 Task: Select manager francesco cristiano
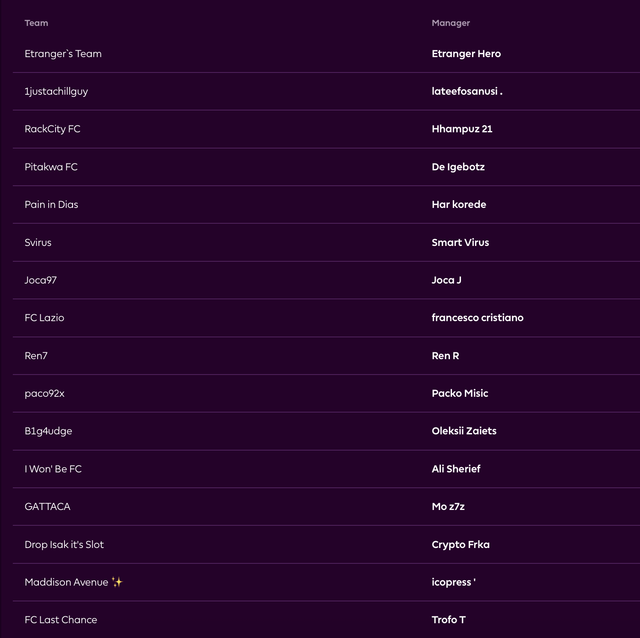point(478,318)
